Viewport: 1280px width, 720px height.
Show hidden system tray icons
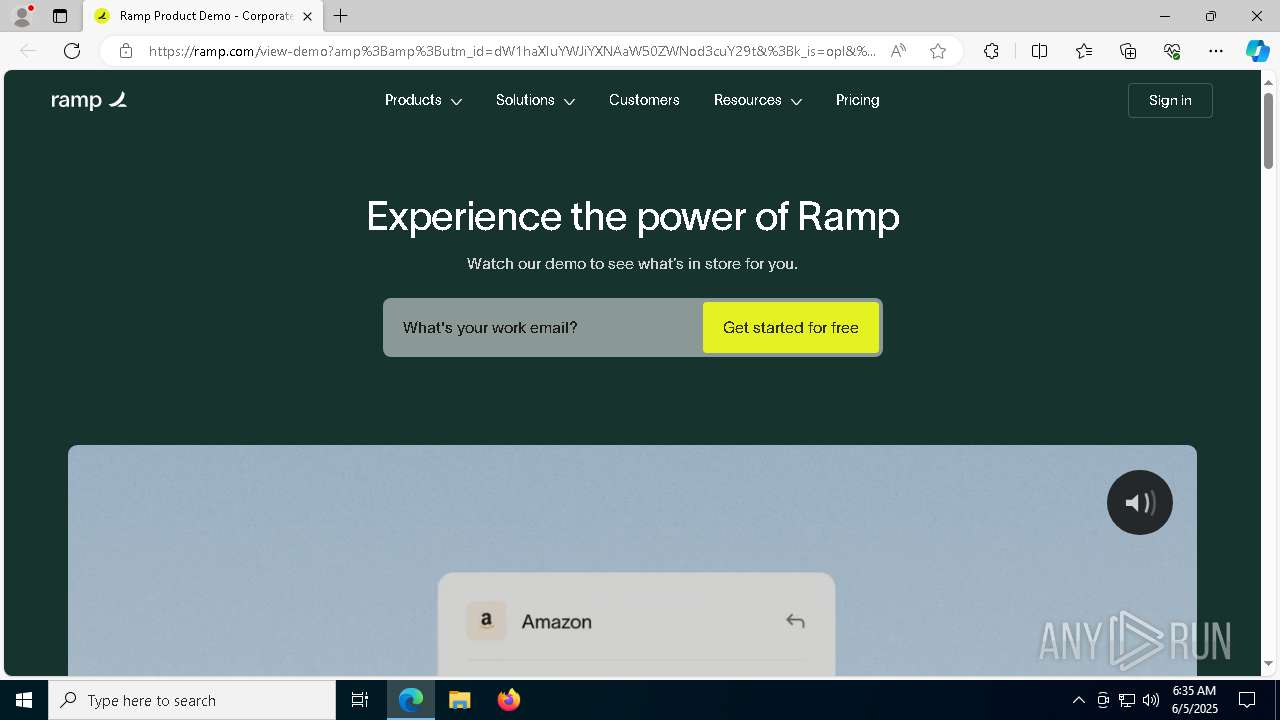(x=1078, y=700)
